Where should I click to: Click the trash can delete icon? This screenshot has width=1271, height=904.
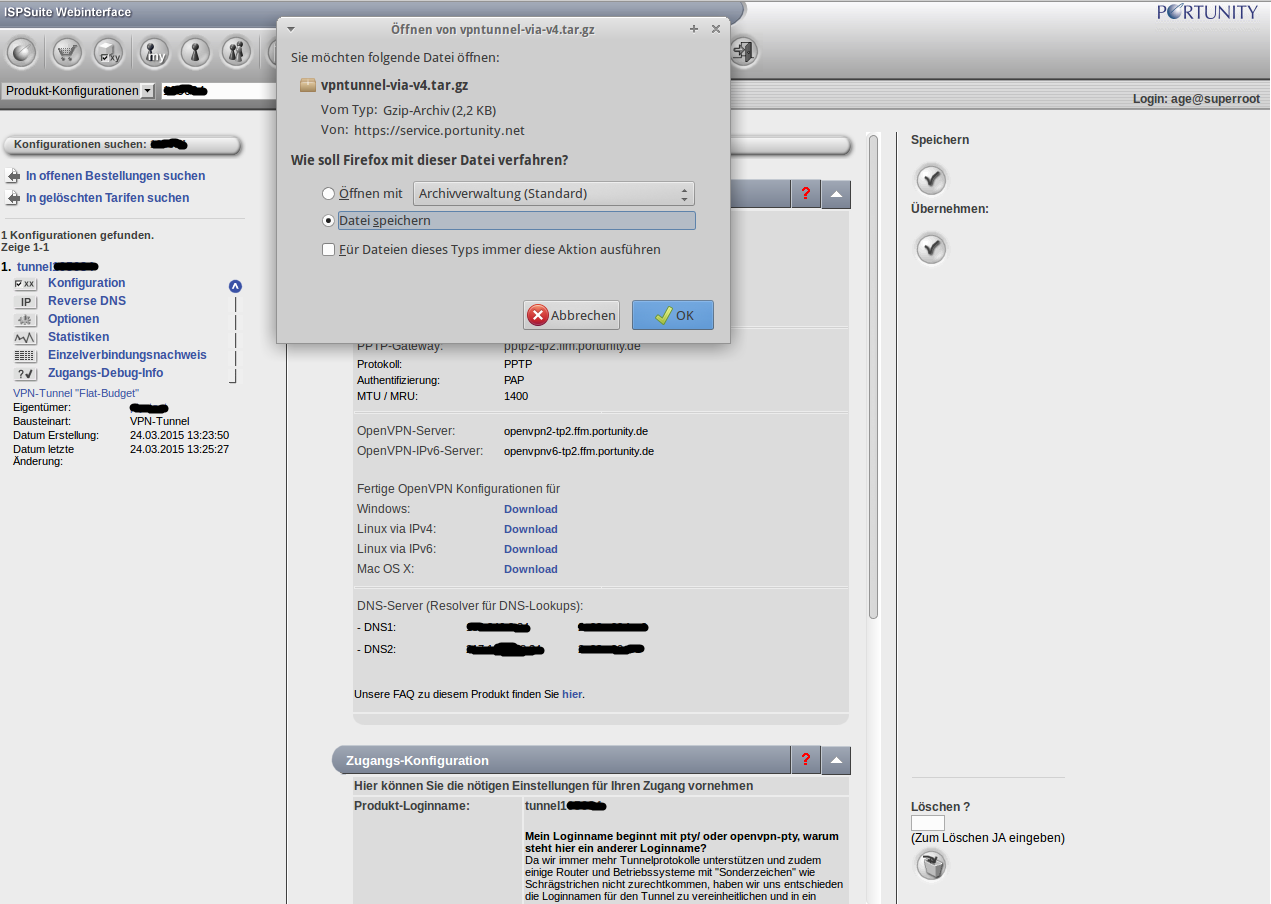click(x=931, y=865)
